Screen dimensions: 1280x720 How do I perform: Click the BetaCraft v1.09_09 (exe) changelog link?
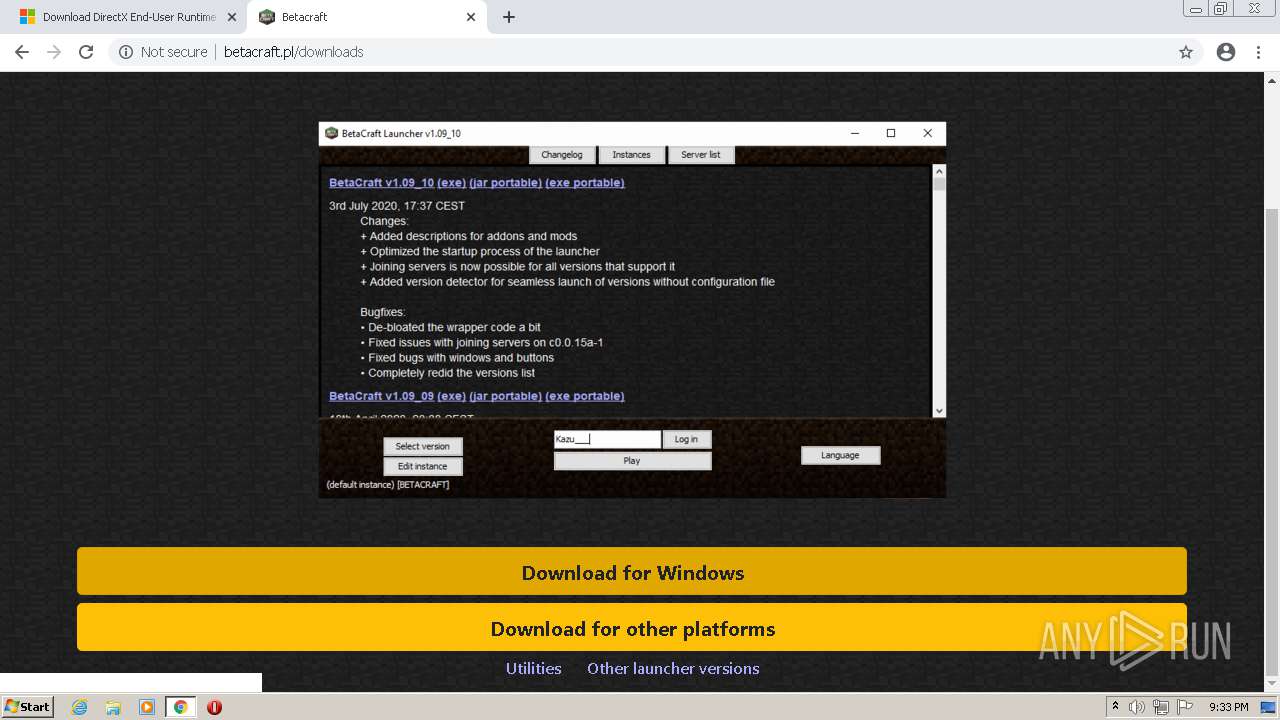[450, 396]
